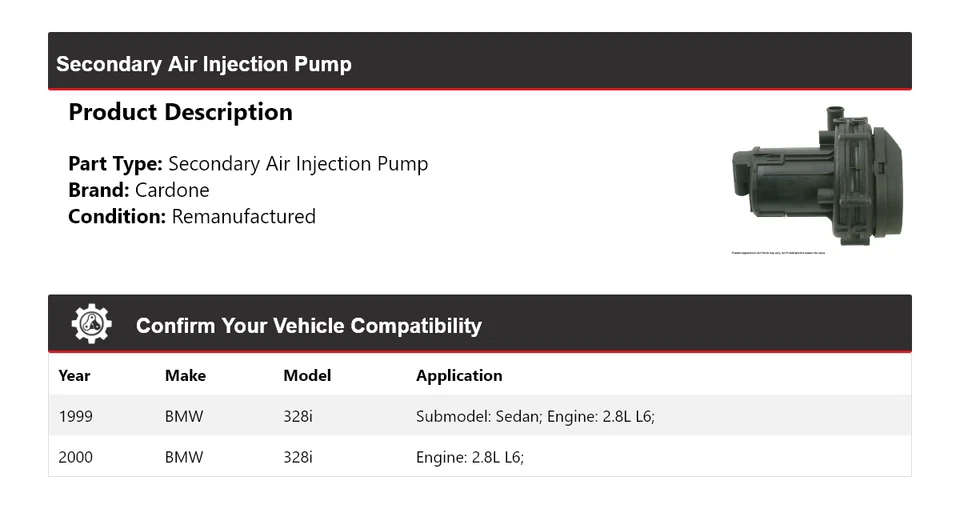This screenshot has height=509, width=960.
Task: Select 328i model in the 1999 row
Action: pos(298,416)
